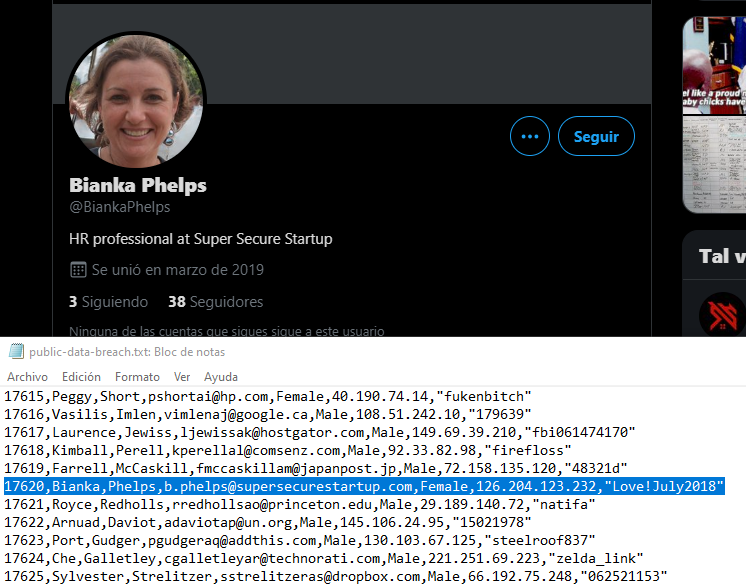Click the Sylvester Strelitzer record line

pos(336,576)
